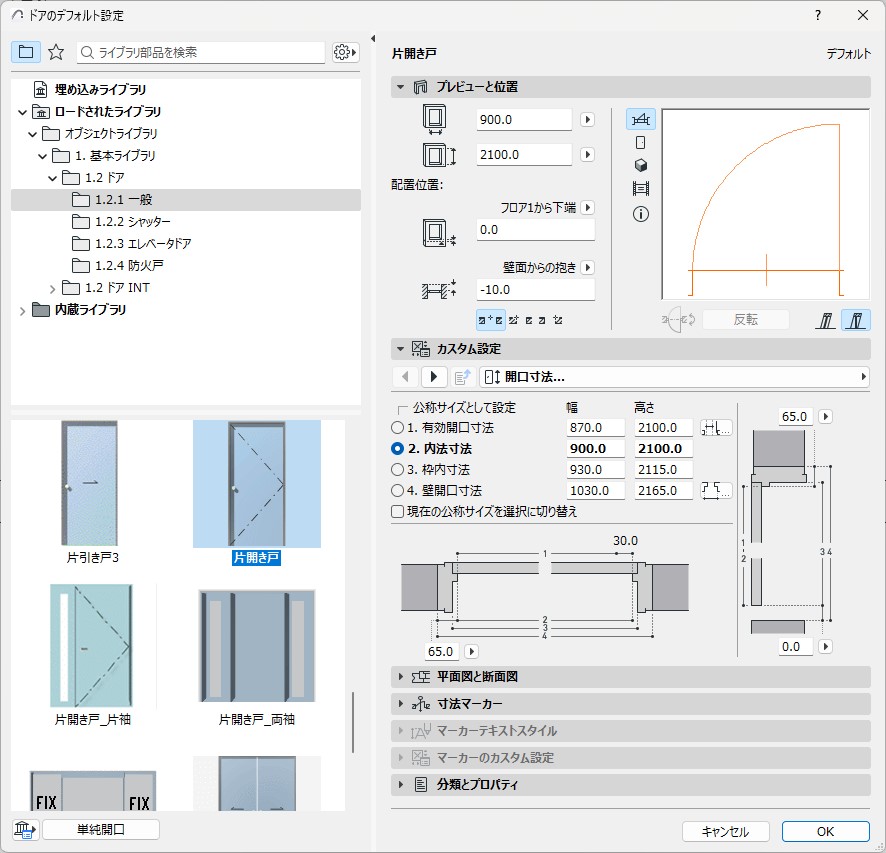Click the favorites star icon
886x853 pixels.
(x=56, y=52)
